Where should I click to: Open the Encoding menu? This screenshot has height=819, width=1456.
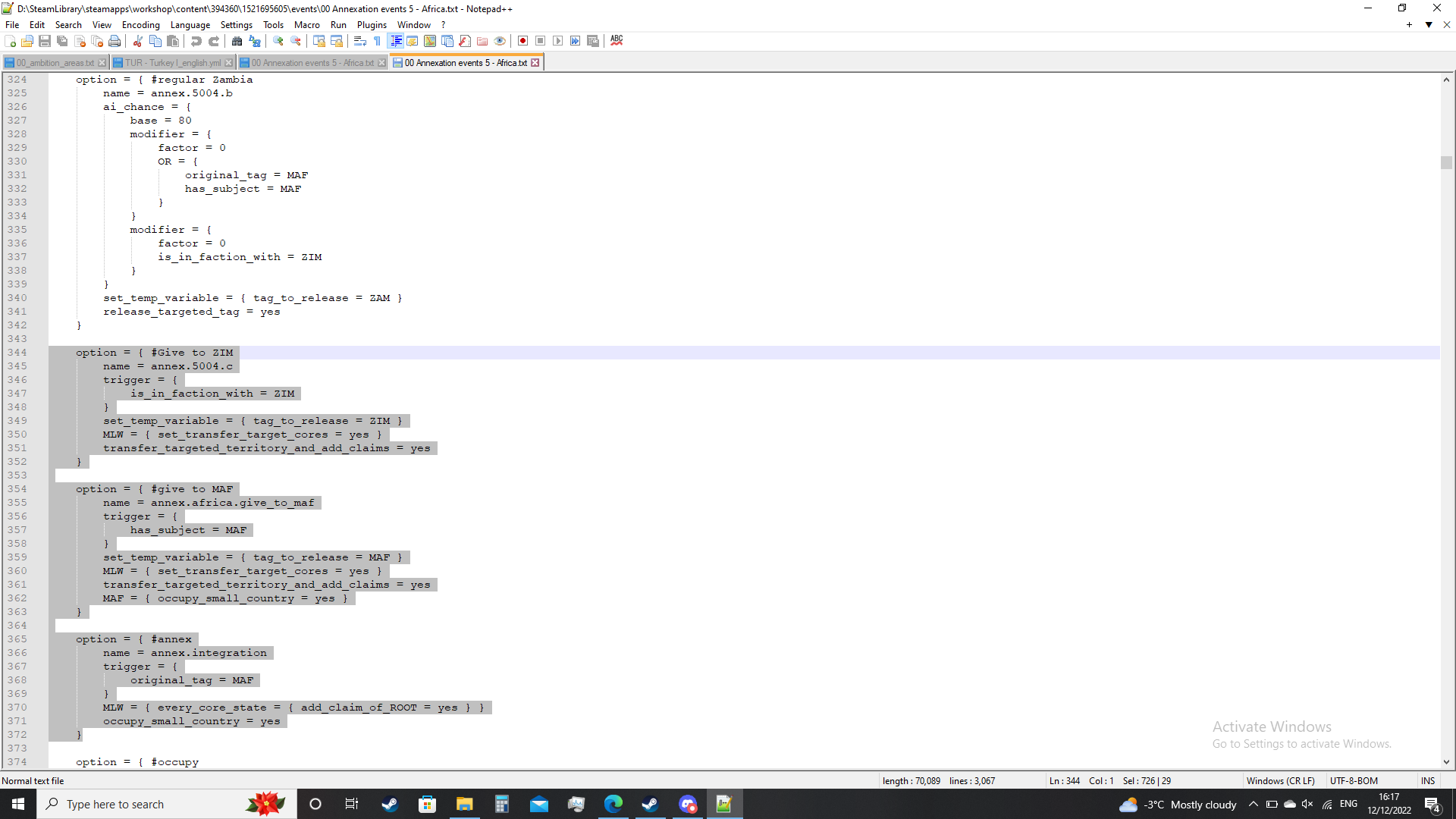[x=140, y=25]
